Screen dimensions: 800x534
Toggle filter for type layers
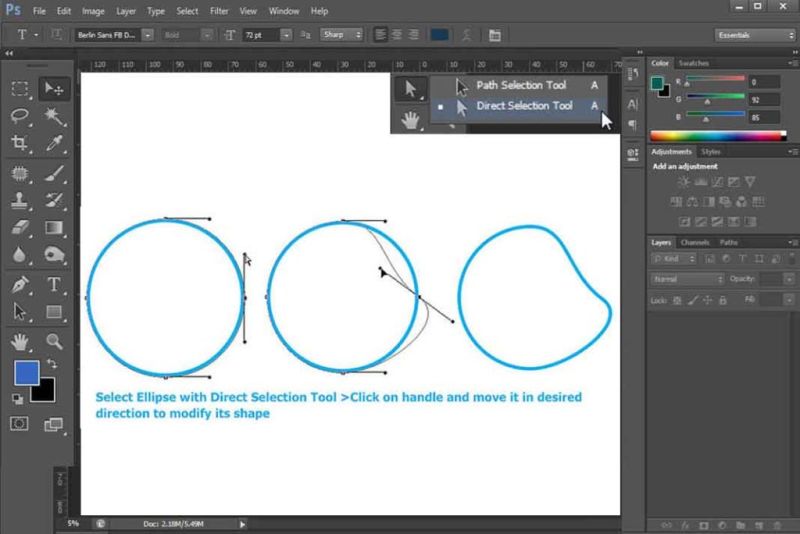point(743,259)
